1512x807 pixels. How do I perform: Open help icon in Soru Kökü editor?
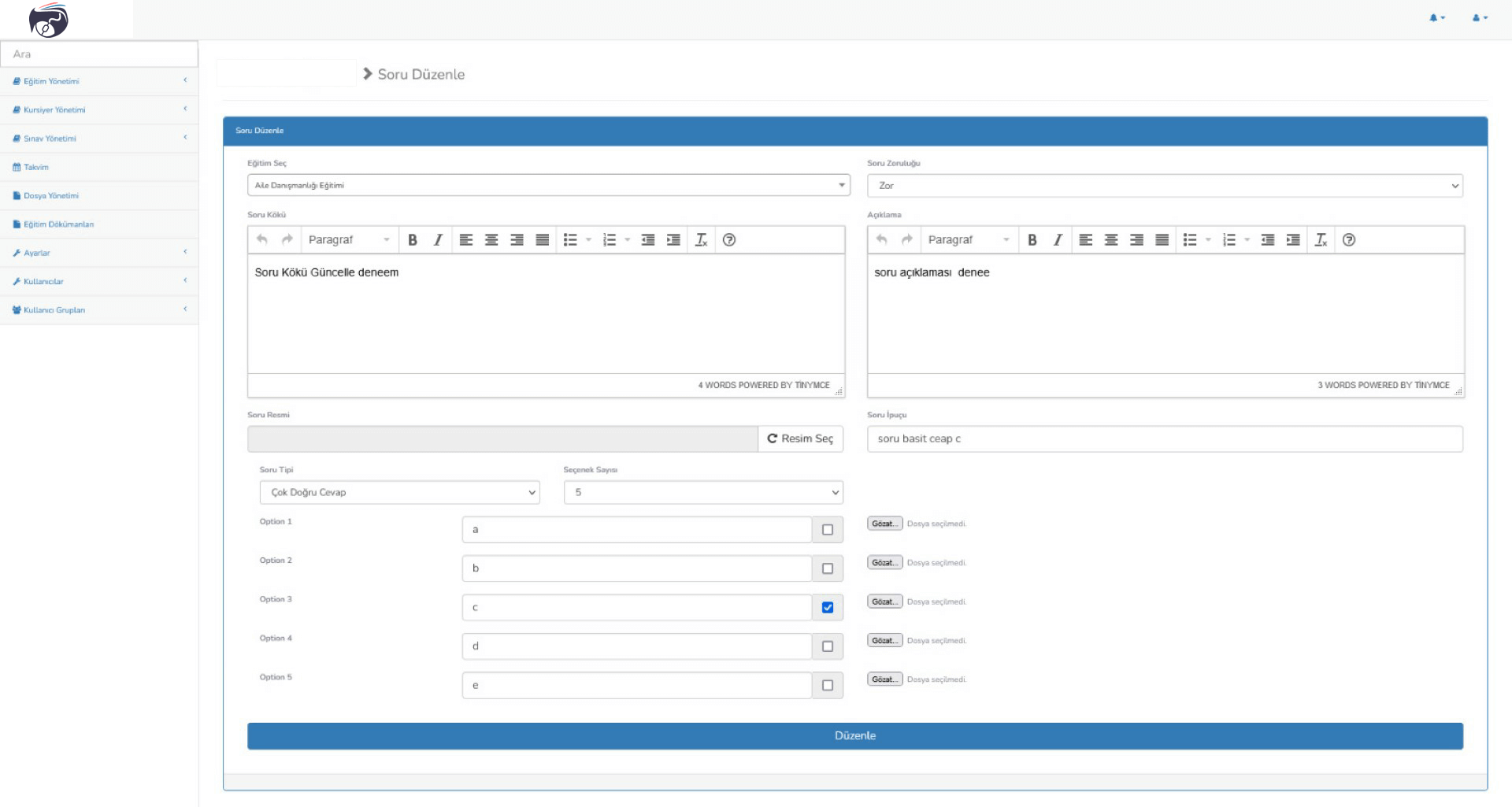point(729,240)
